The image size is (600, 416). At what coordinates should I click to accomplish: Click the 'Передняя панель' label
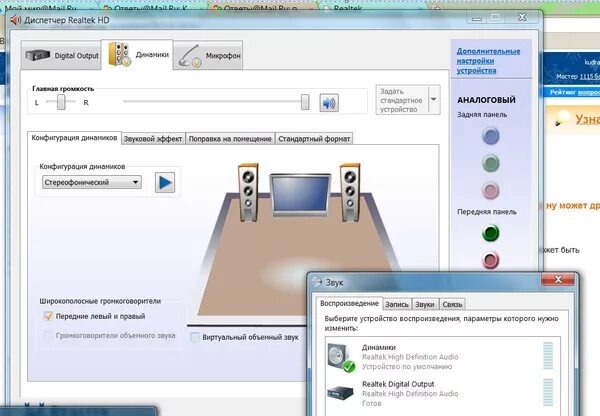coord(487,212)
